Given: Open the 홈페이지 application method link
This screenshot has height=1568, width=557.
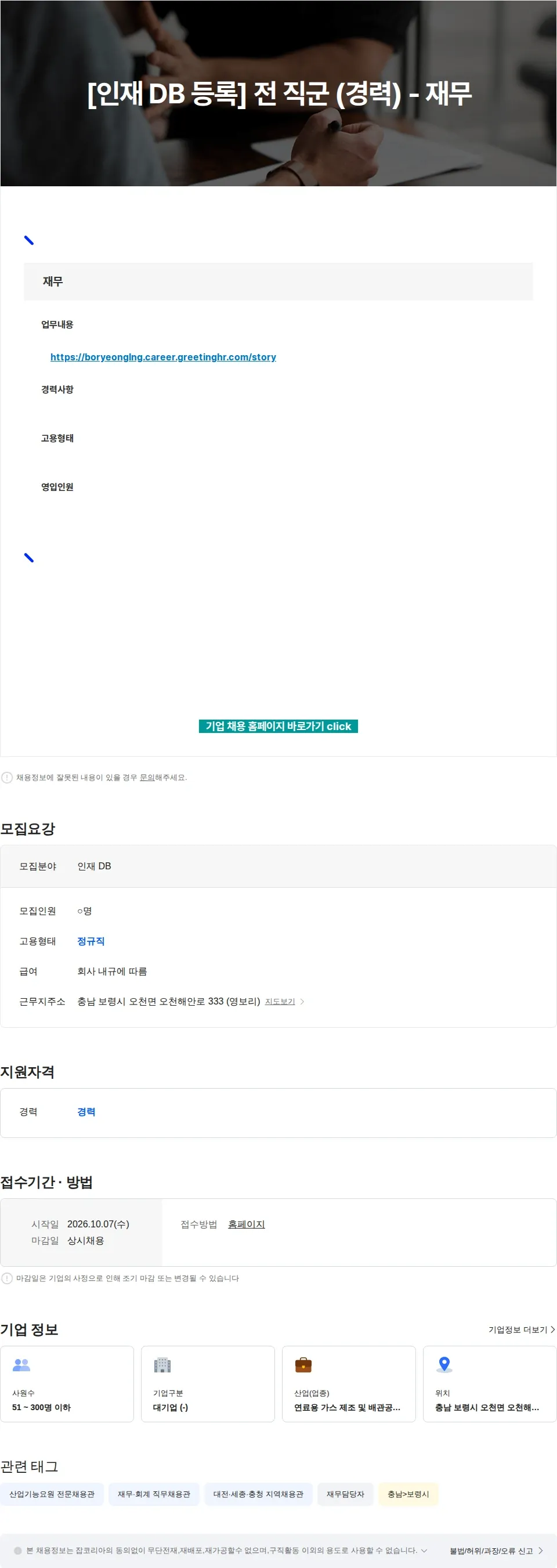Looking at the screenshot, I should tap(247, 1224).
